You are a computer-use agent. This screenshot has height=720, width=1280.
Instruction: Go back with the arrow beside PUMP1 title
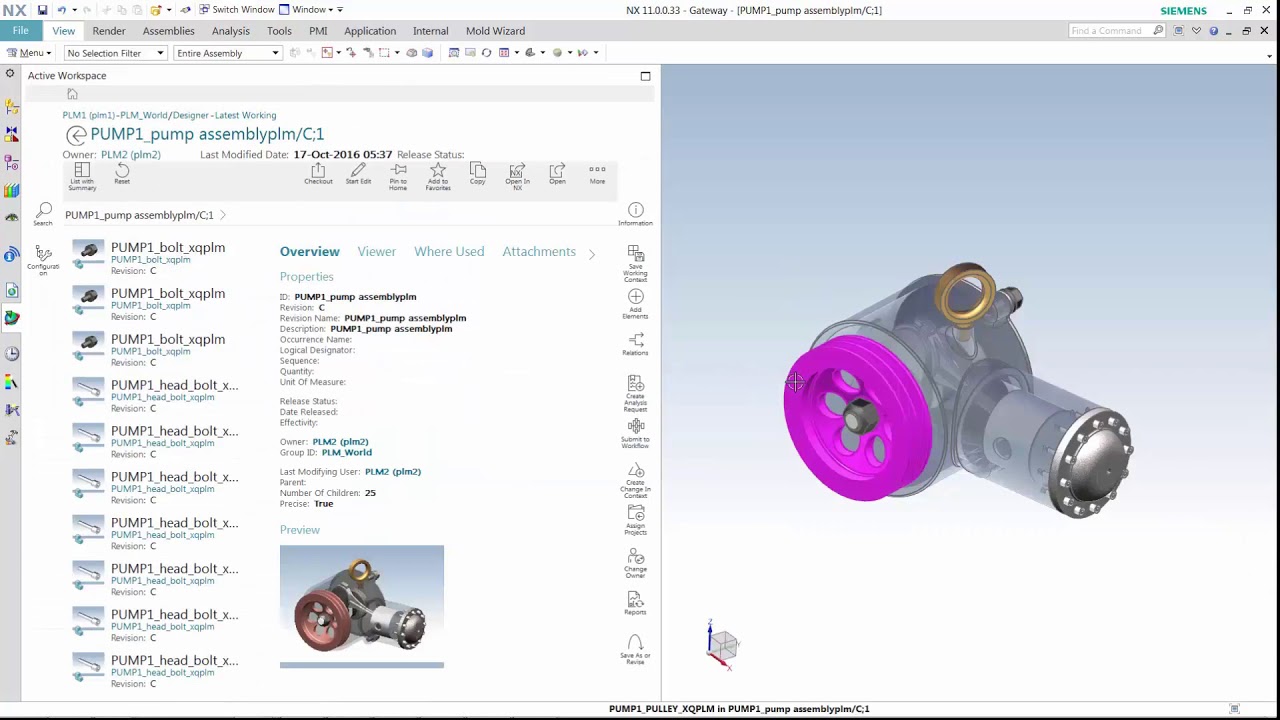tap(76, 135)
